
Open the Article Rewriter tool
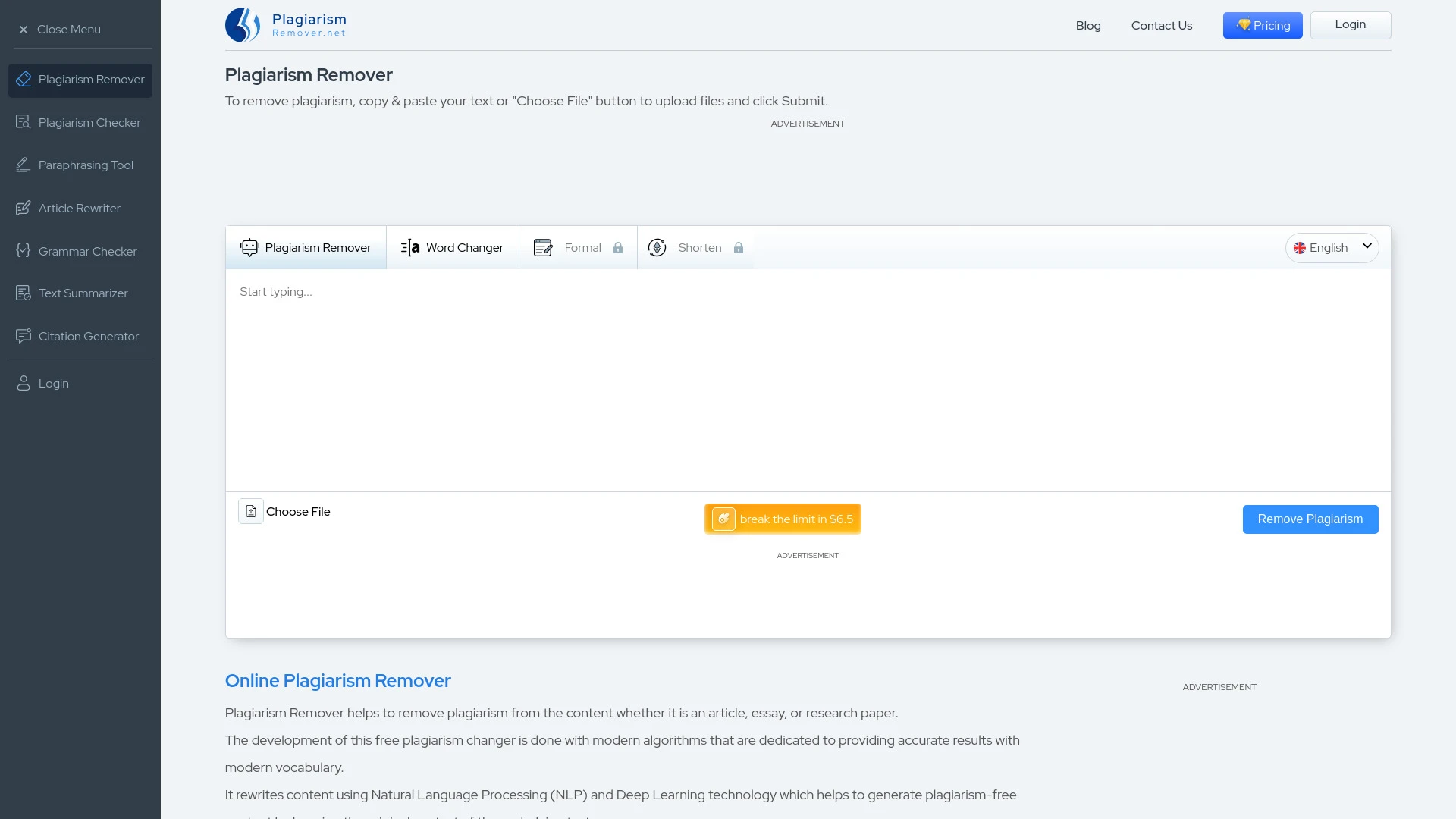tap(79, 208)
